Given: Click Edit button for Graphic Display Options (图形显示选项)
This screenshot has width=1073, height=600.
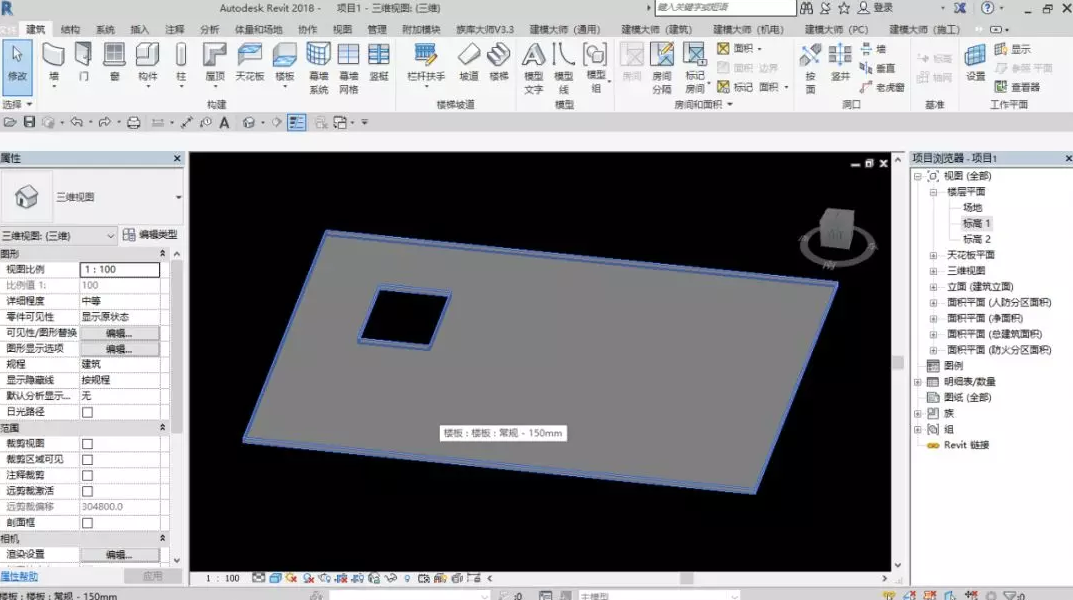Looking at the screenshot, I should [119, 348].
